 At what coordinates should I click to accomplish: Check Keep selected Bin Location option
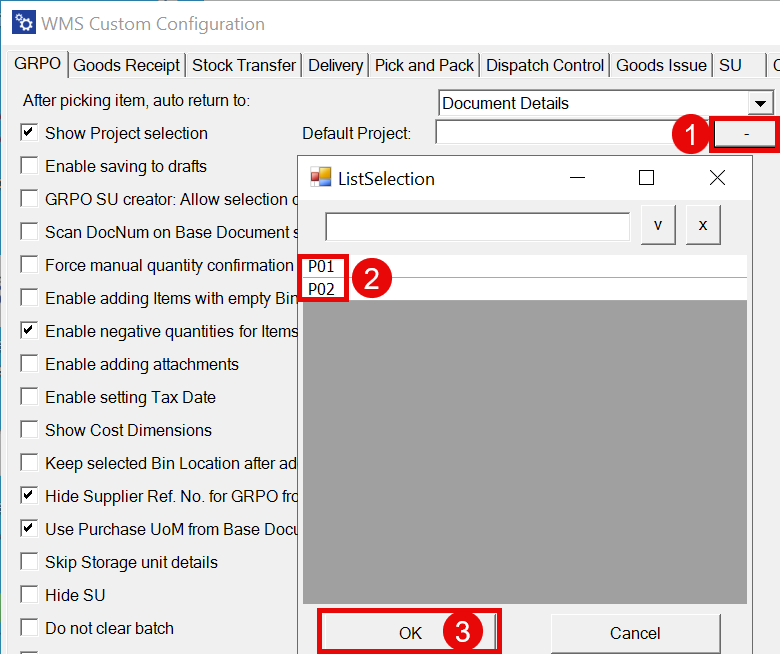click(29, 463)
